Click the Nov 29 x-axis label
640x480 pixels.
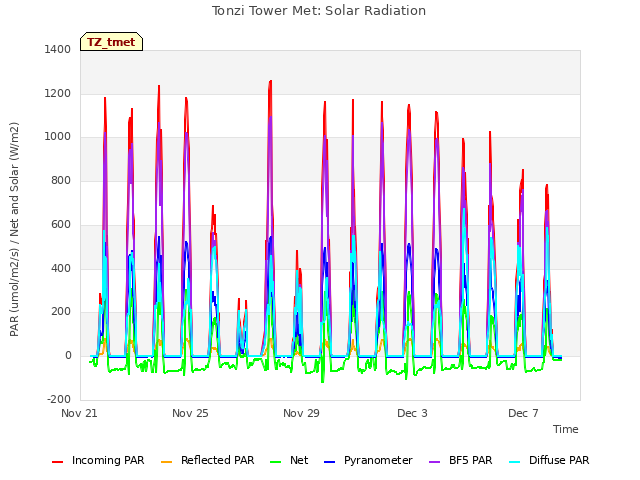tap(301, 413)
